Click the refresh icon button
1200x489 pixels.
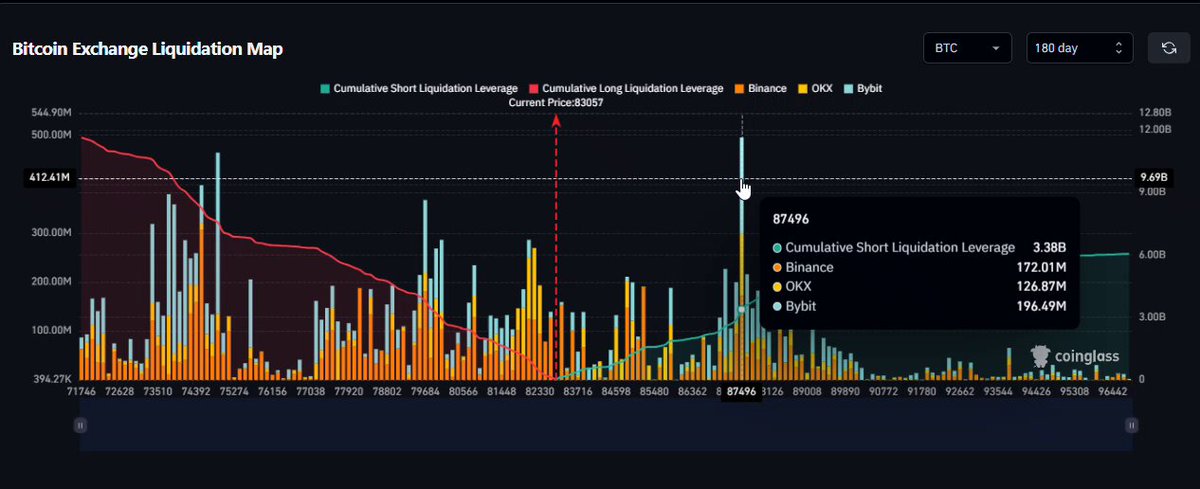(x=1167, y=48)
